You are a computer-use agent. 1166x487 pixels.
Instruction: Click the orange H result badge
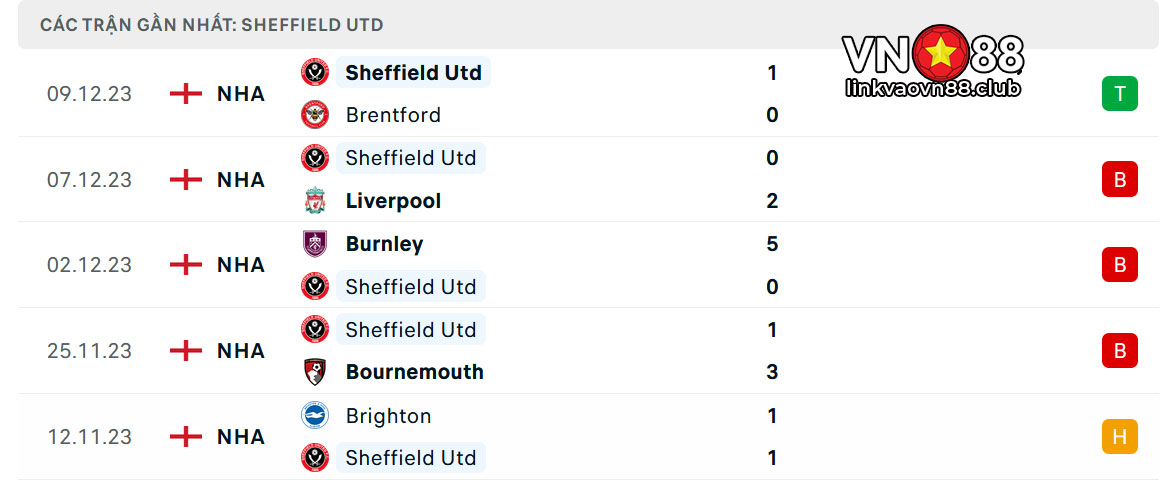(x=1119, y=436)
